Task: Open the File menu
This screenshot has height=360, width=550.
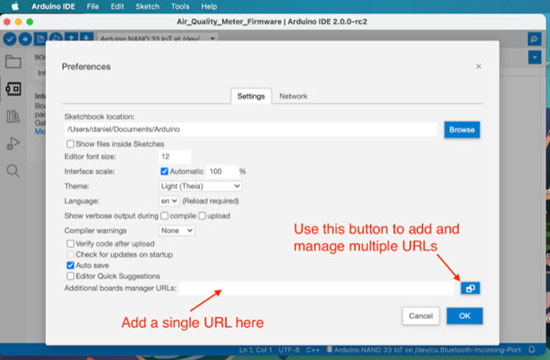Action: click(x=93, y=6)
